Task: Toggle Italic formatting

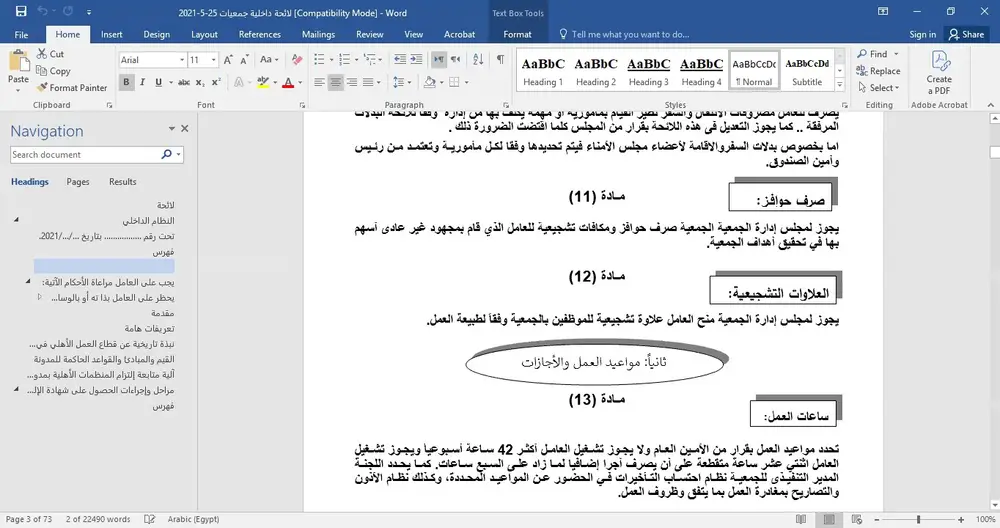Action: (142, 82)
